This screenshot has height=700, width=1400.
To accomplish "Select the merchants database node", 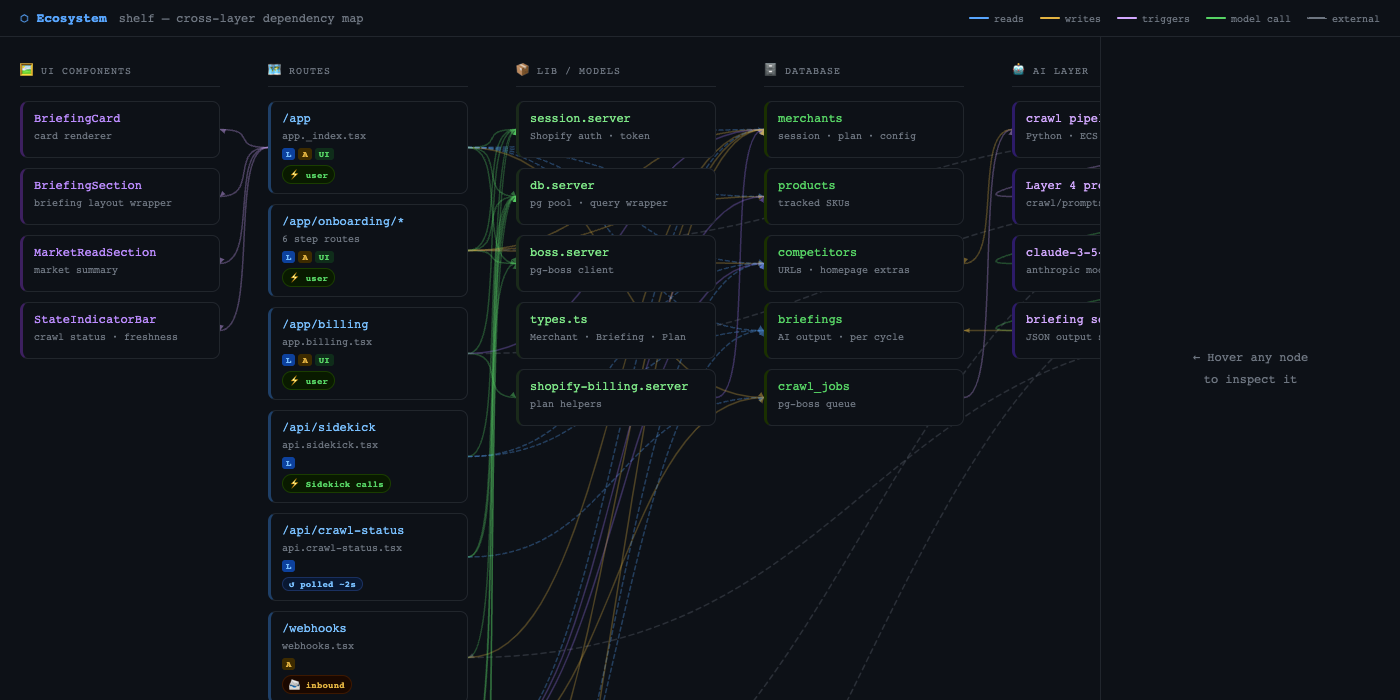I will click(864, 129).
